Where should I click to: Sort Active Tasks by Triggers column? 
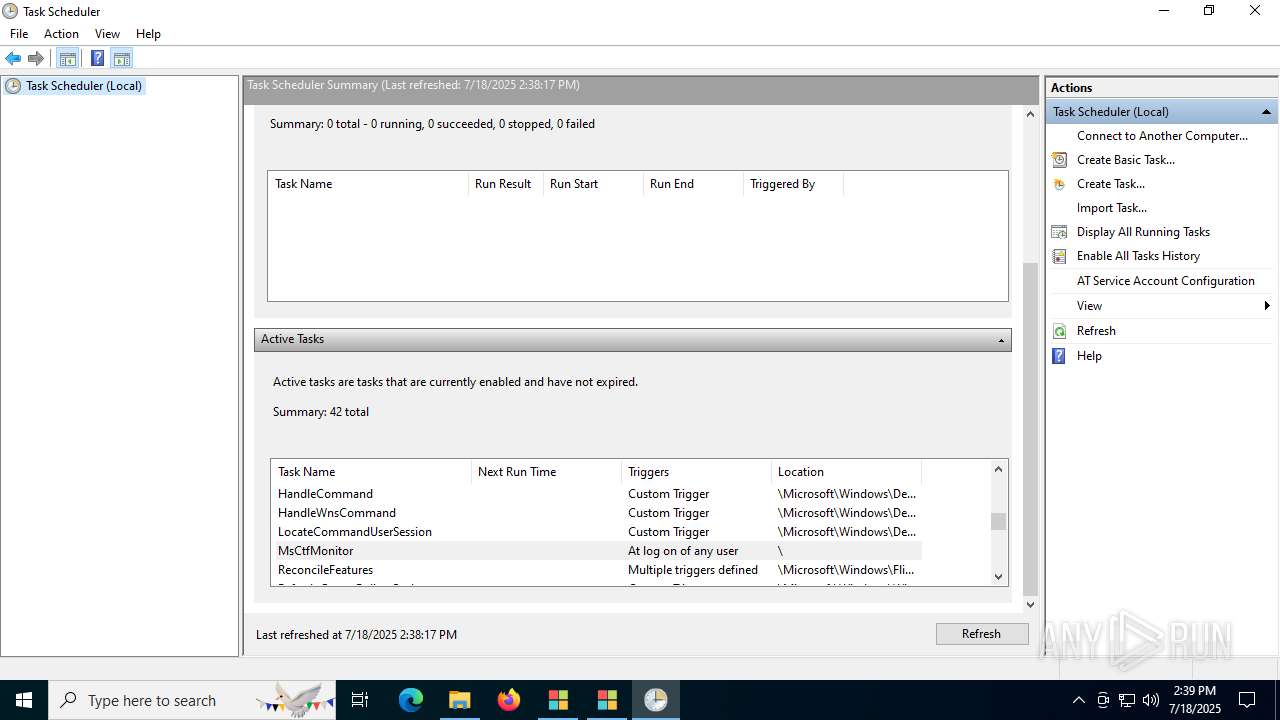696,472
